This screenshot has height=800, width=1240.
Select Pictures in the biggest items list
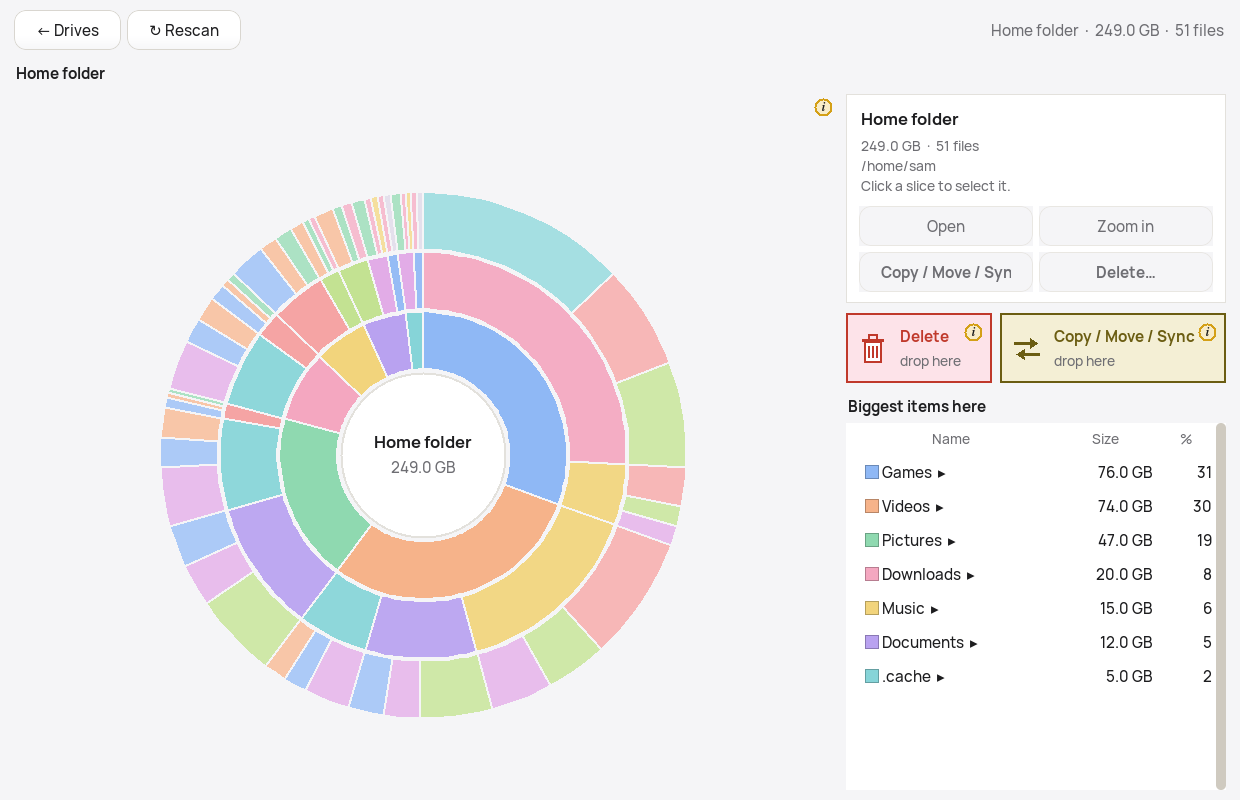(x=1031, y=540)
